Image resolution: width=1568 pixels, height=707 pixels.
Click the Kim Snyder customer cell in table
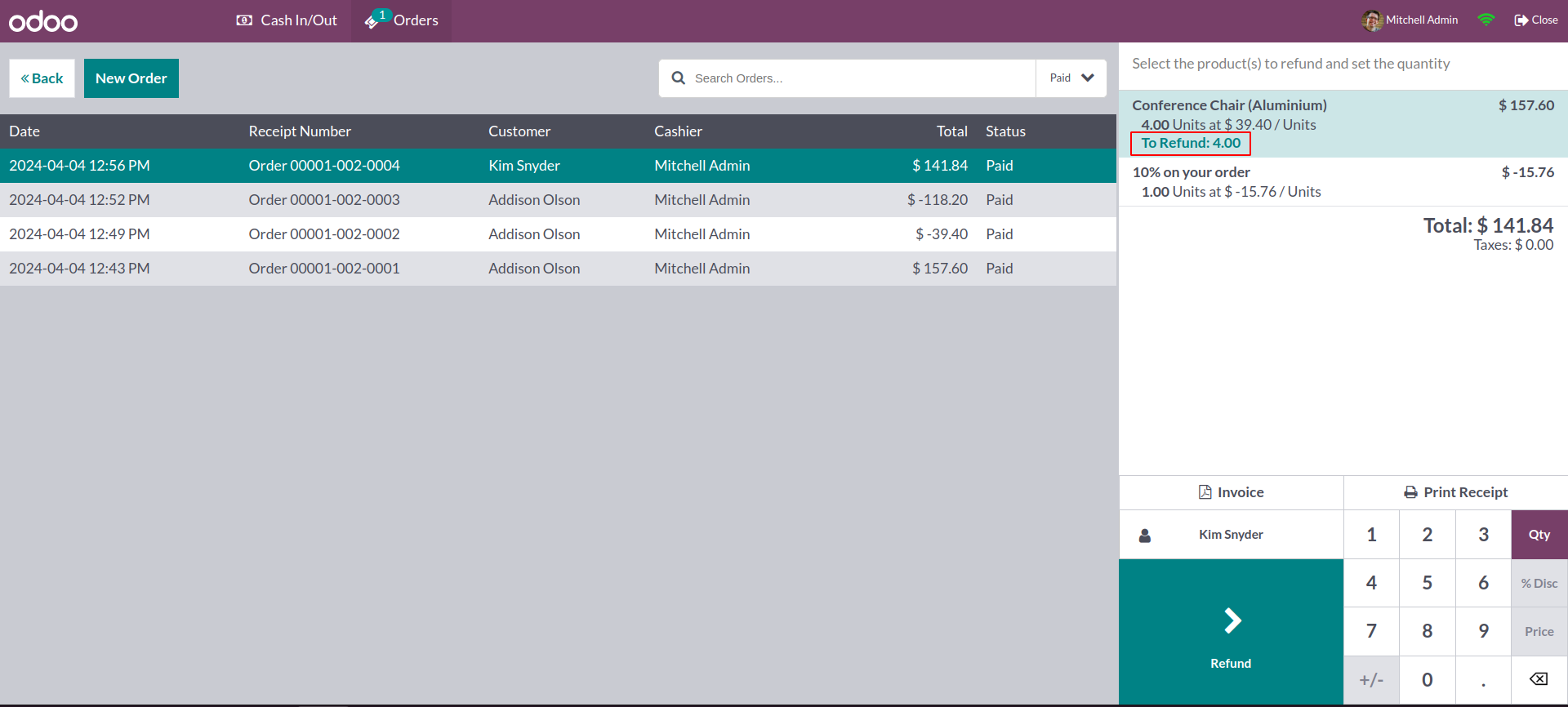click(524, 166)
